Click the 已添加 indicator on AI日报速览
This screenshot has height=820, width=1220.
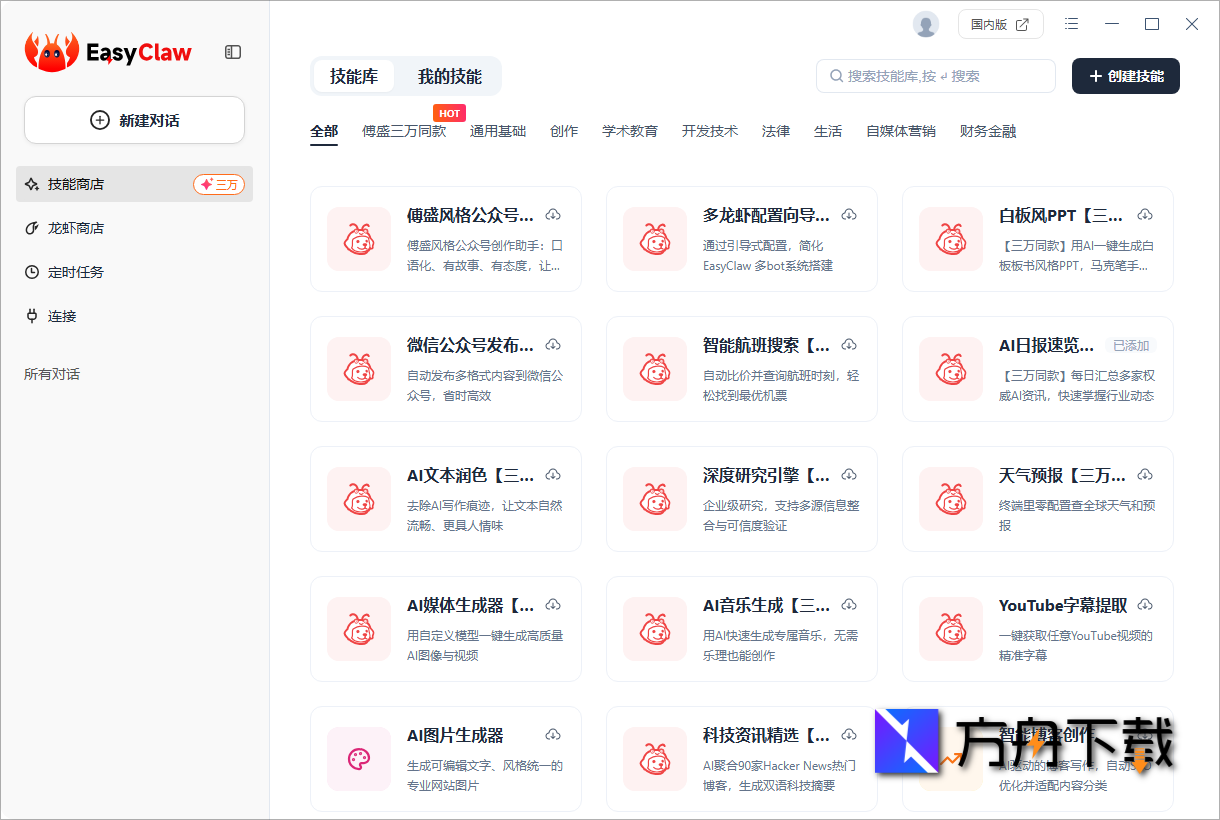coord(1131,344)
